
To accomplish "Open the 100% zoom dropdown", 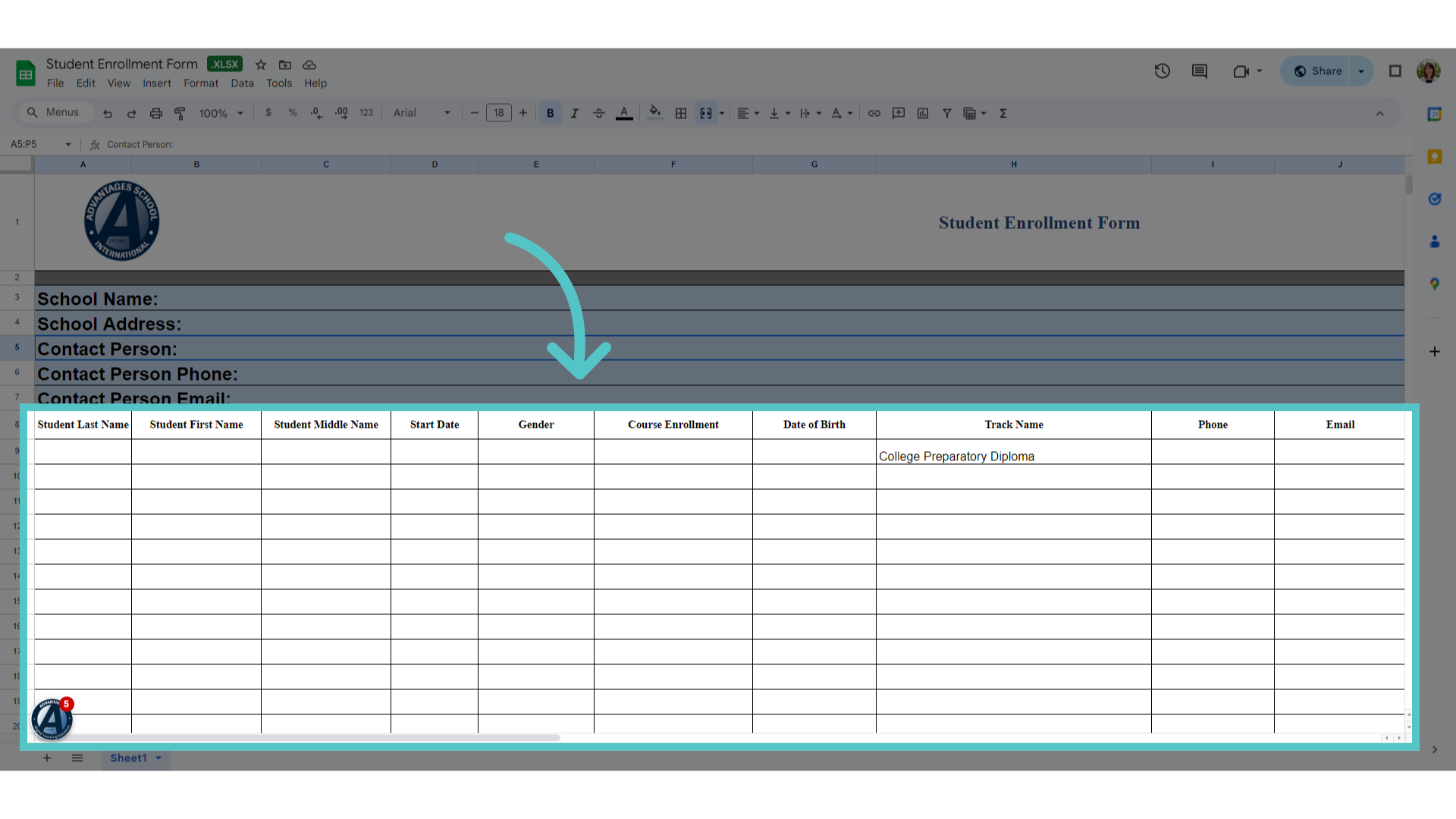I will pyautogui.click(x=221, y=113).
